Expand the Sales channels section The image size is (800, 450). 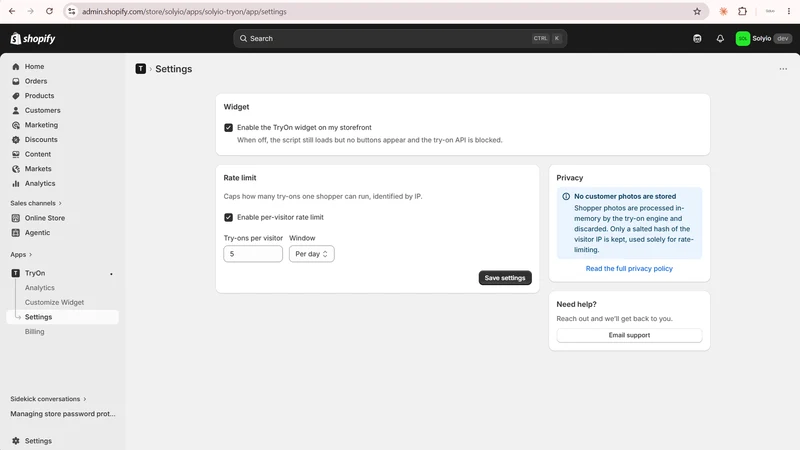[36, 203]
